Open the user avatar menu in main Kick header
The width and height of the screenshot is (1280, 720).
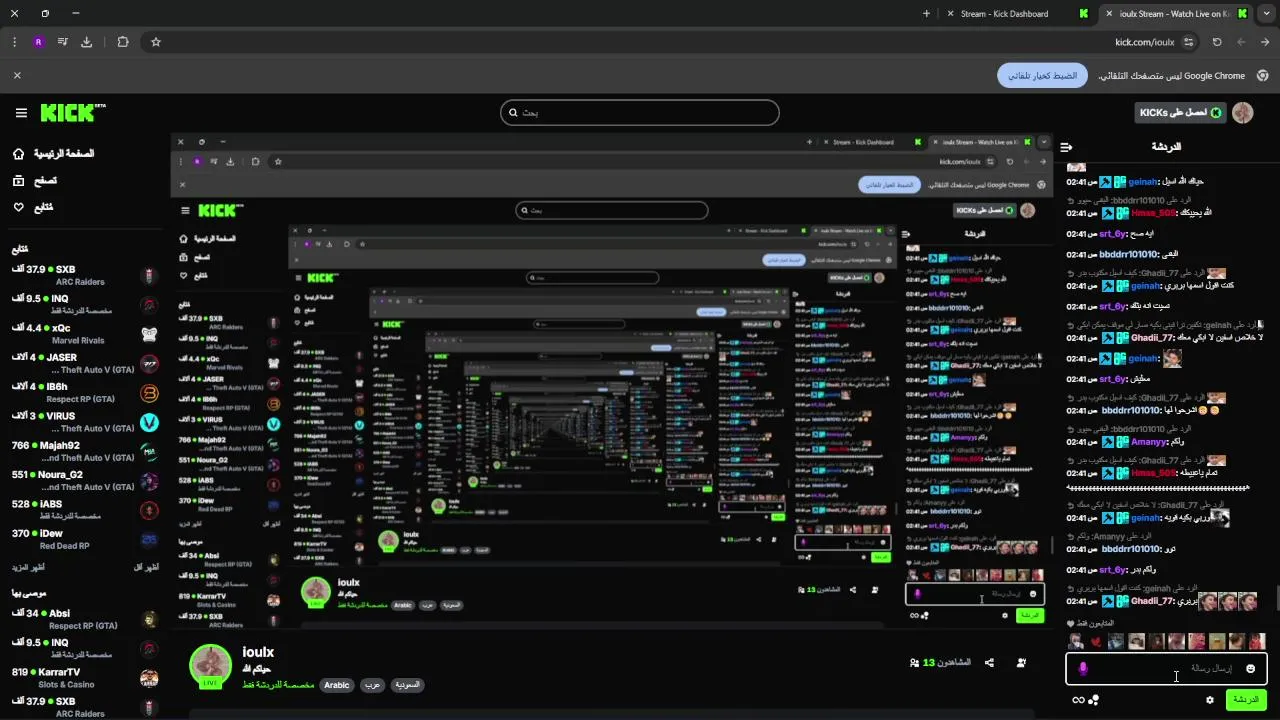click(1243, 113)
